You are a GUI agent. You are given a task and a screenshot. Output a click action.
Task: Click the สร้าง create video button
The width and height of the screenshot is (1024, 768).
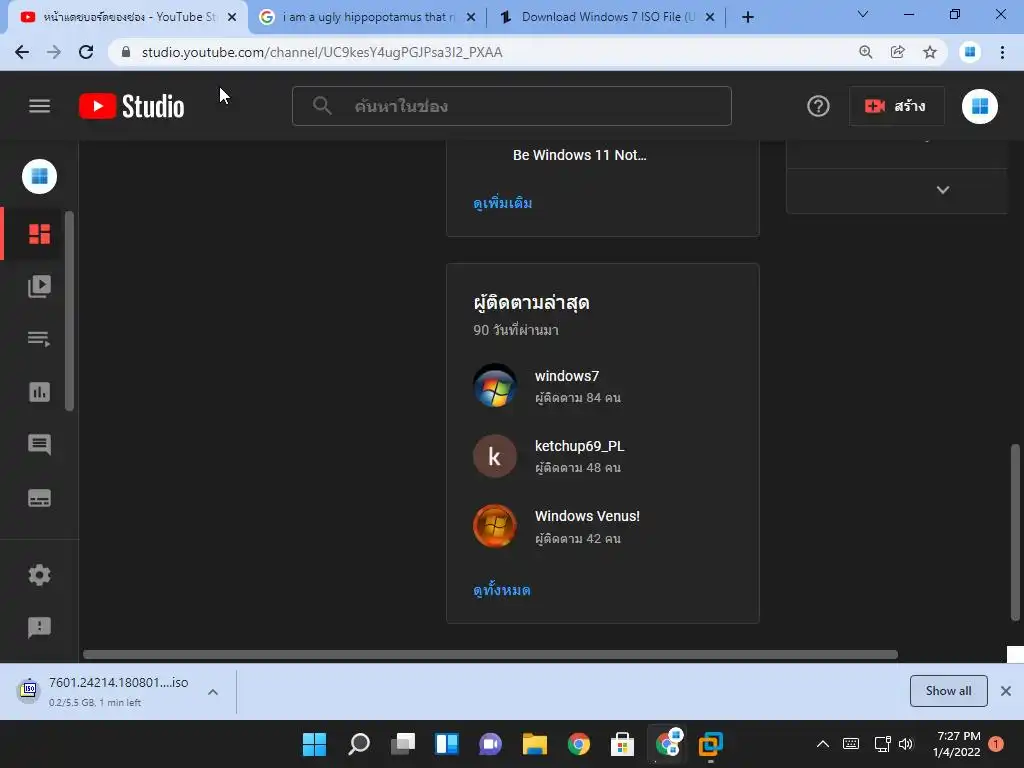coord(896,106)
